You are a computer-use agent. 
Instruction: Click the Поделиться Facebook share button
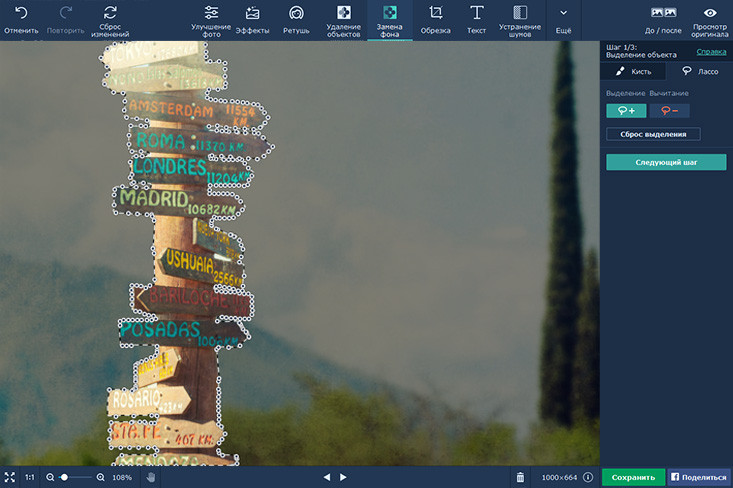(699, 477)
